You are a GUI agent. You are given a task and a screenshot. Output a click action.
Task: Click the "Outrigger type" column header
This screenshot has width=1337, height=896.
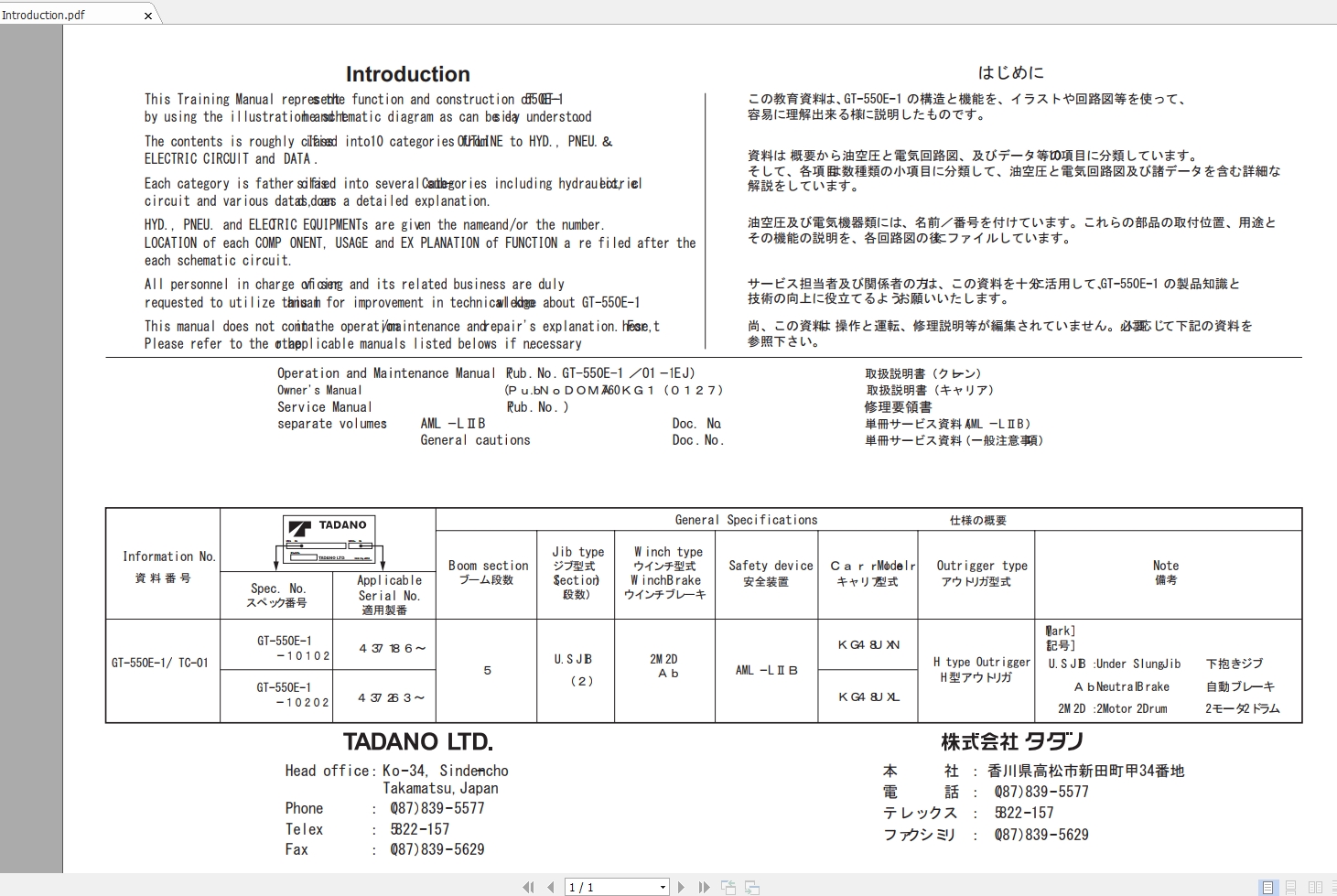982,566
